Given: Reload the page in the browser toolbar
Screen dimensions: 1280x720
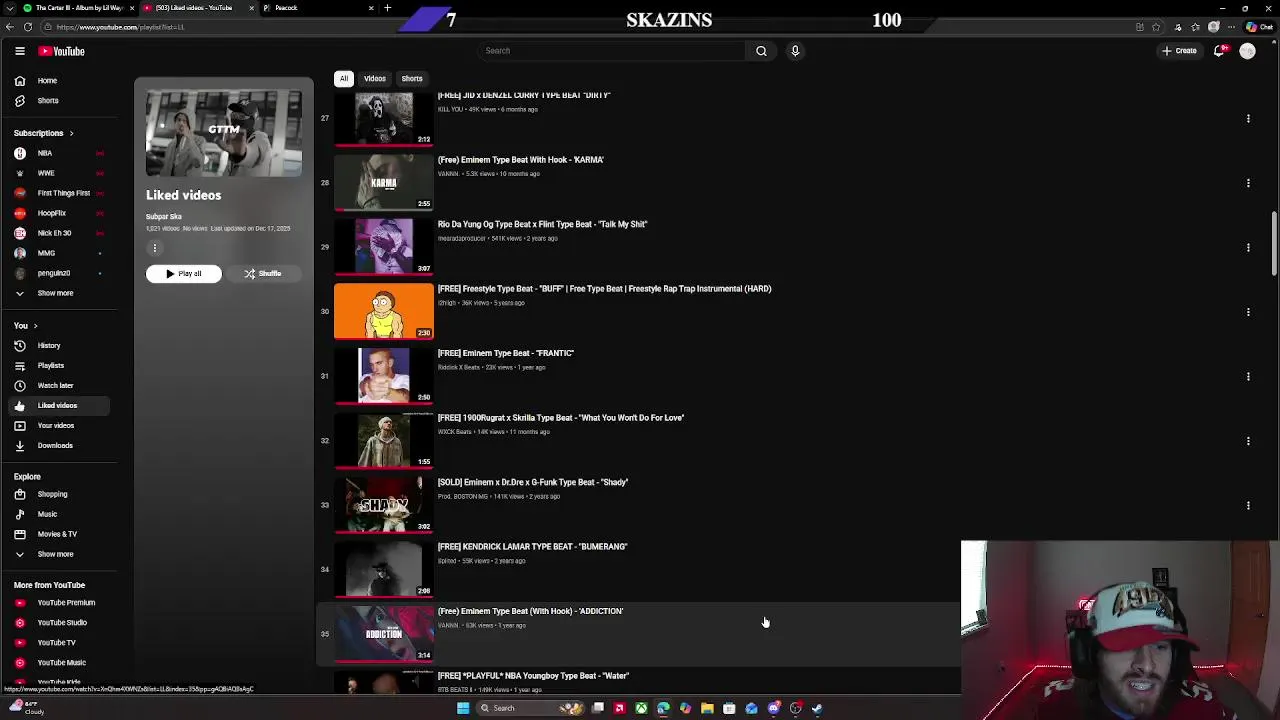Looking at the screenshot, I should tap(28, 27).
